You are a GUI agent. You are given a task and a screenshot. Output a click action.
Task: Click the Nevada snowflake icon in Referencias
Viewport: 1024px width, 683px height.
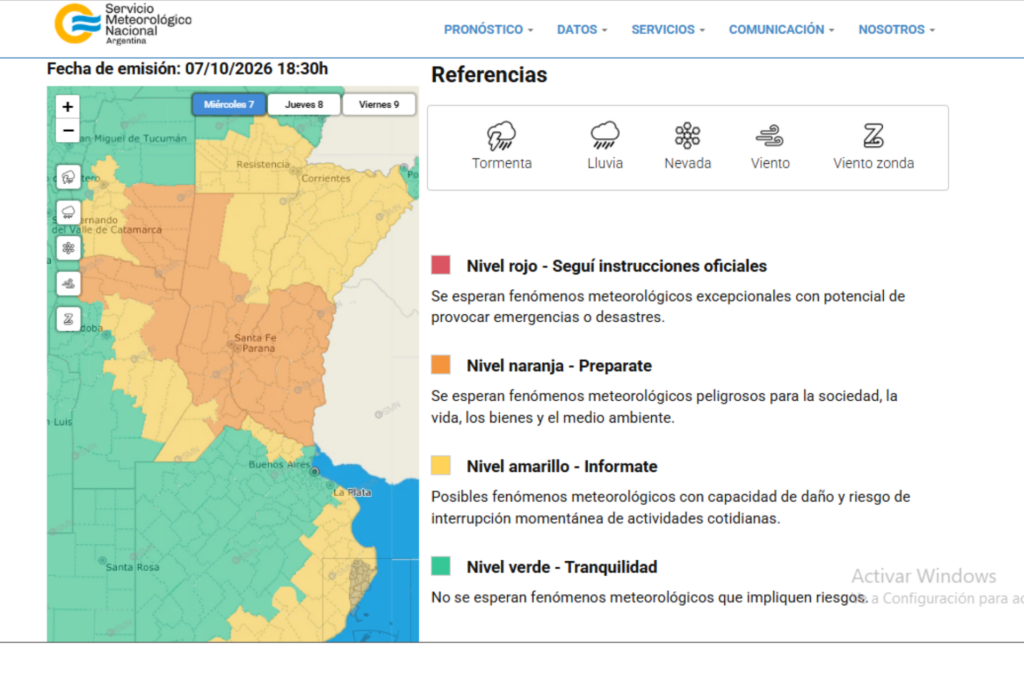[688, 135]
